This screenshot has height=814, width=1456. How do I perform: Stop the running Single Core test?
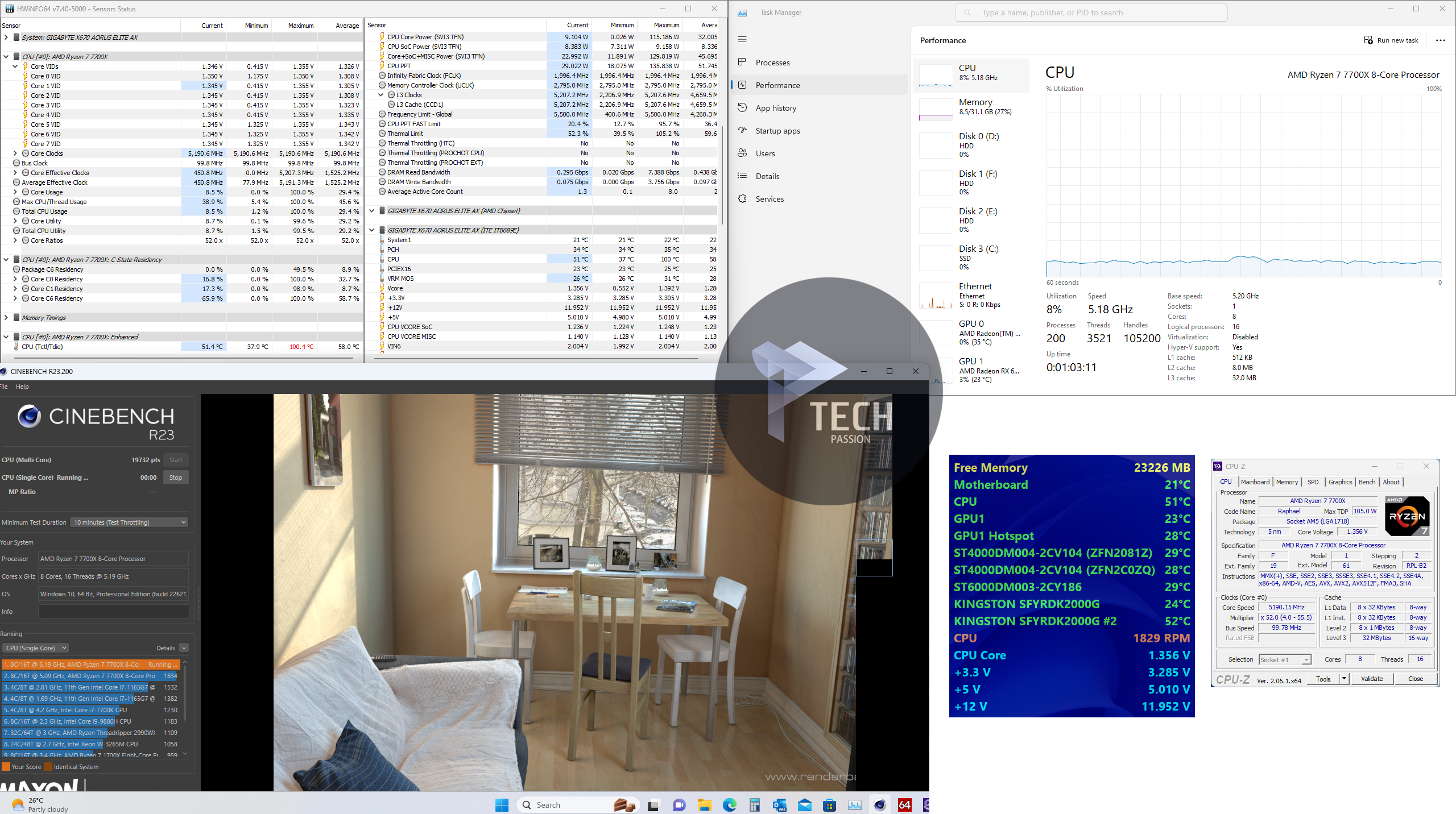tap(176, 477)
